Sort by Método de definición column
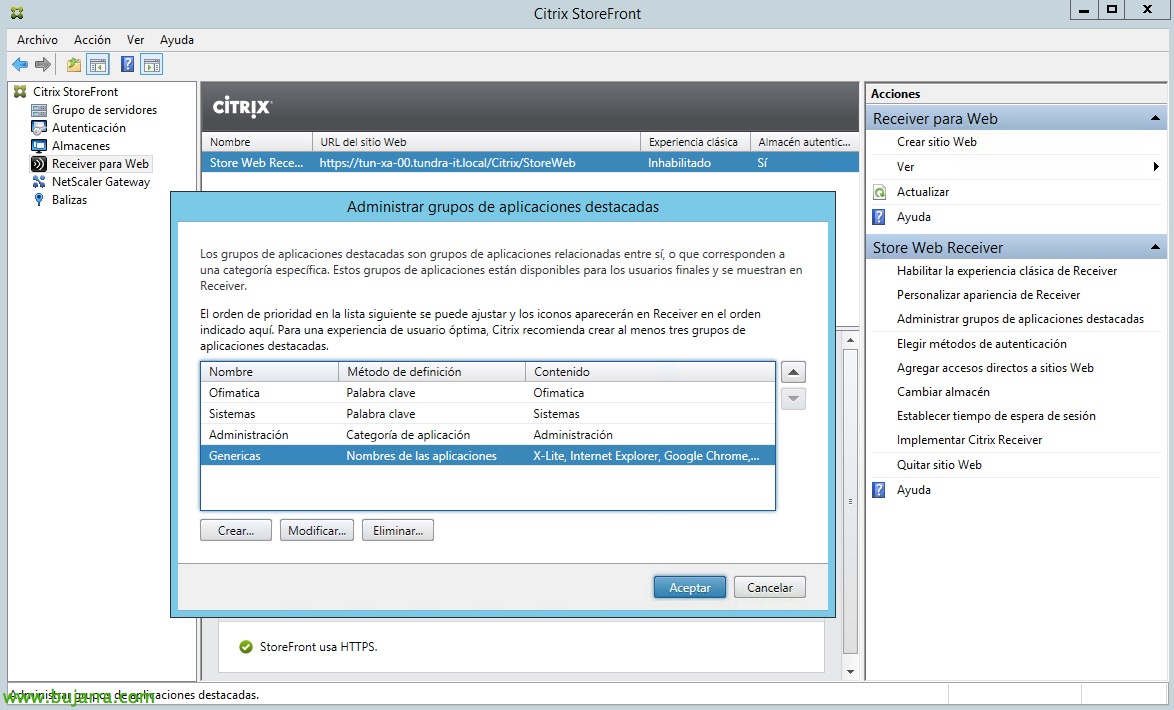The image size is (1174, 710). click(432, 371)
